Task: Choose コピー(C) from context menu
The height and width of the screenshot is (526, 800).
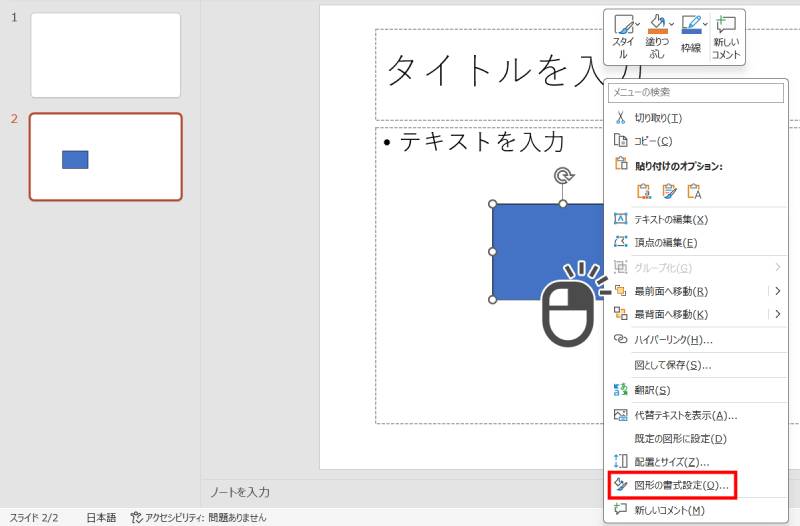Action: click(x=695, y=141)
